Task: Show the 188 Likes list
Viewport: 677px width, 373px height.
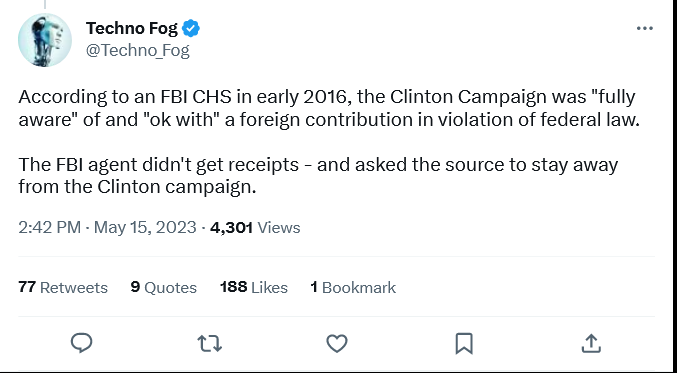Action: [254, 287]
